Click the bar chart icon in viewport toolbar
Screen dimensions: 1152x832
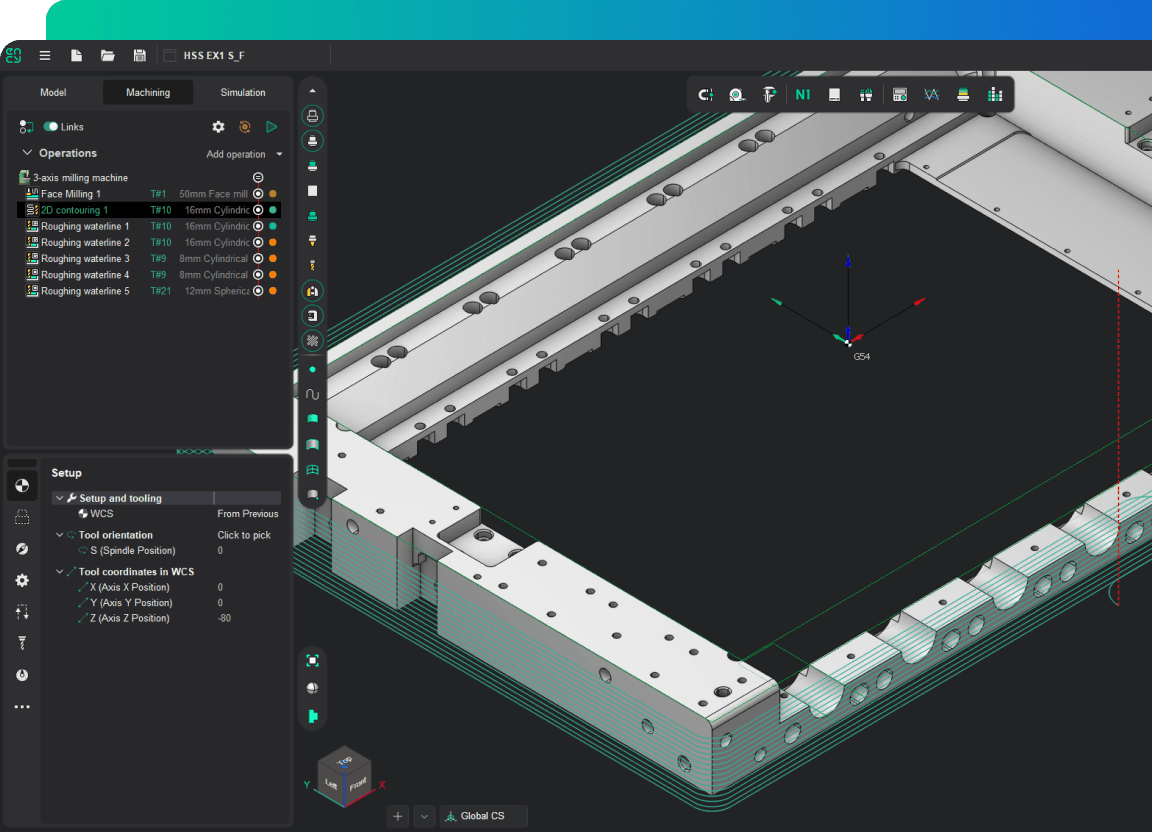click(x=994, y=95)
